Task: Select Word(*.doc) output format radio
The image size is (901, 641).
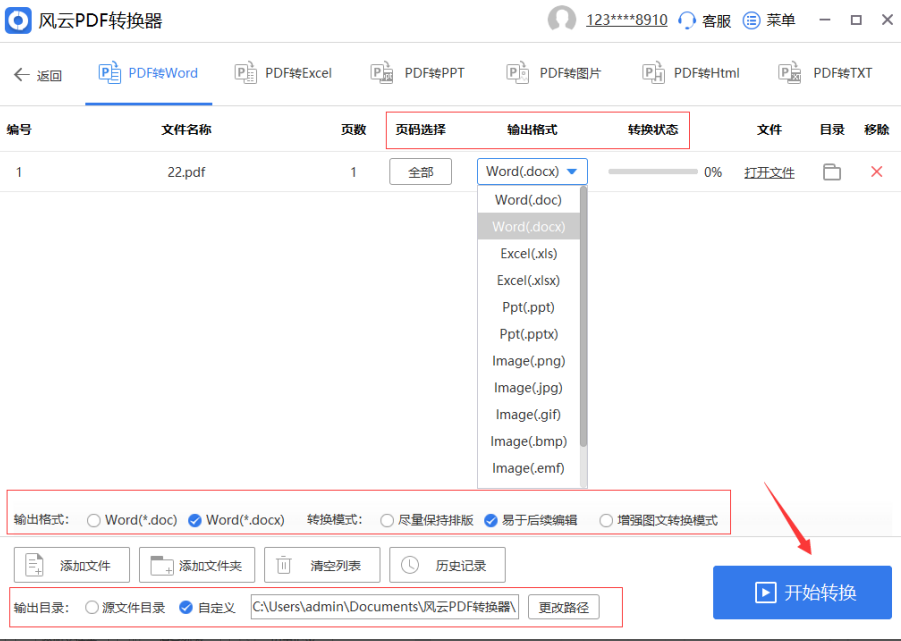Action: point(94,520)
